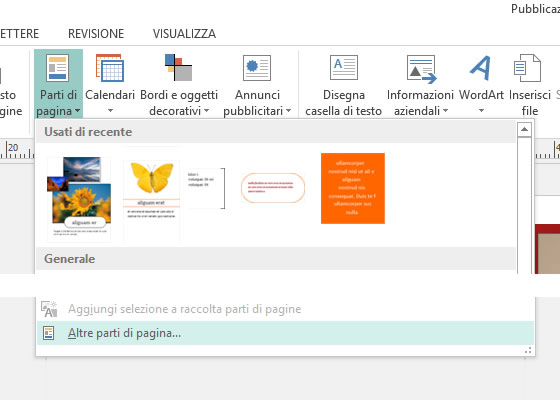Click the Calendari icon in ribbon
The image size is (560, 400).
coord(110,68)
